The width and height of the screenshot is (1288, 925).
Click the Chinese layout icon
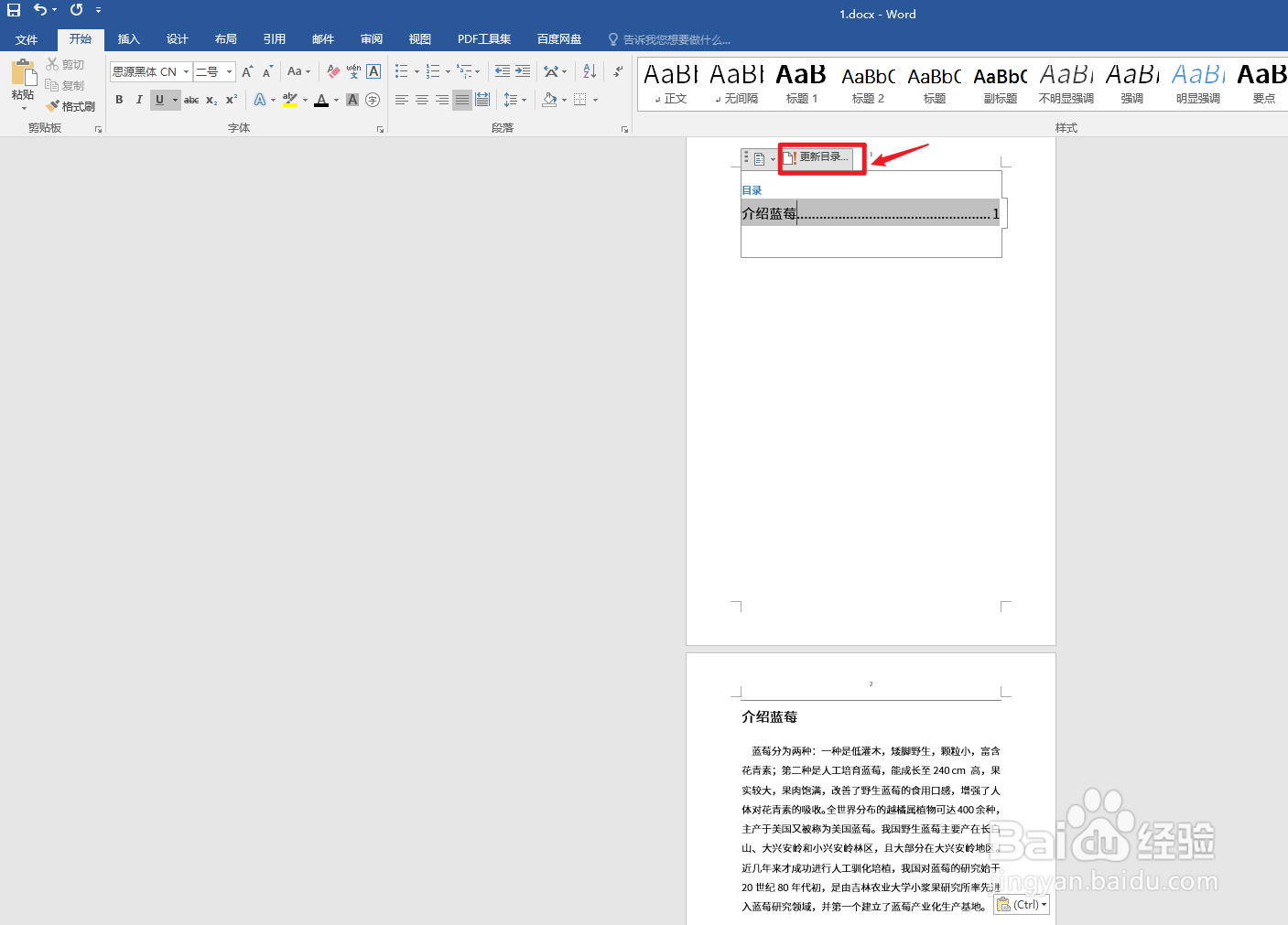click(x=551, y=71)
